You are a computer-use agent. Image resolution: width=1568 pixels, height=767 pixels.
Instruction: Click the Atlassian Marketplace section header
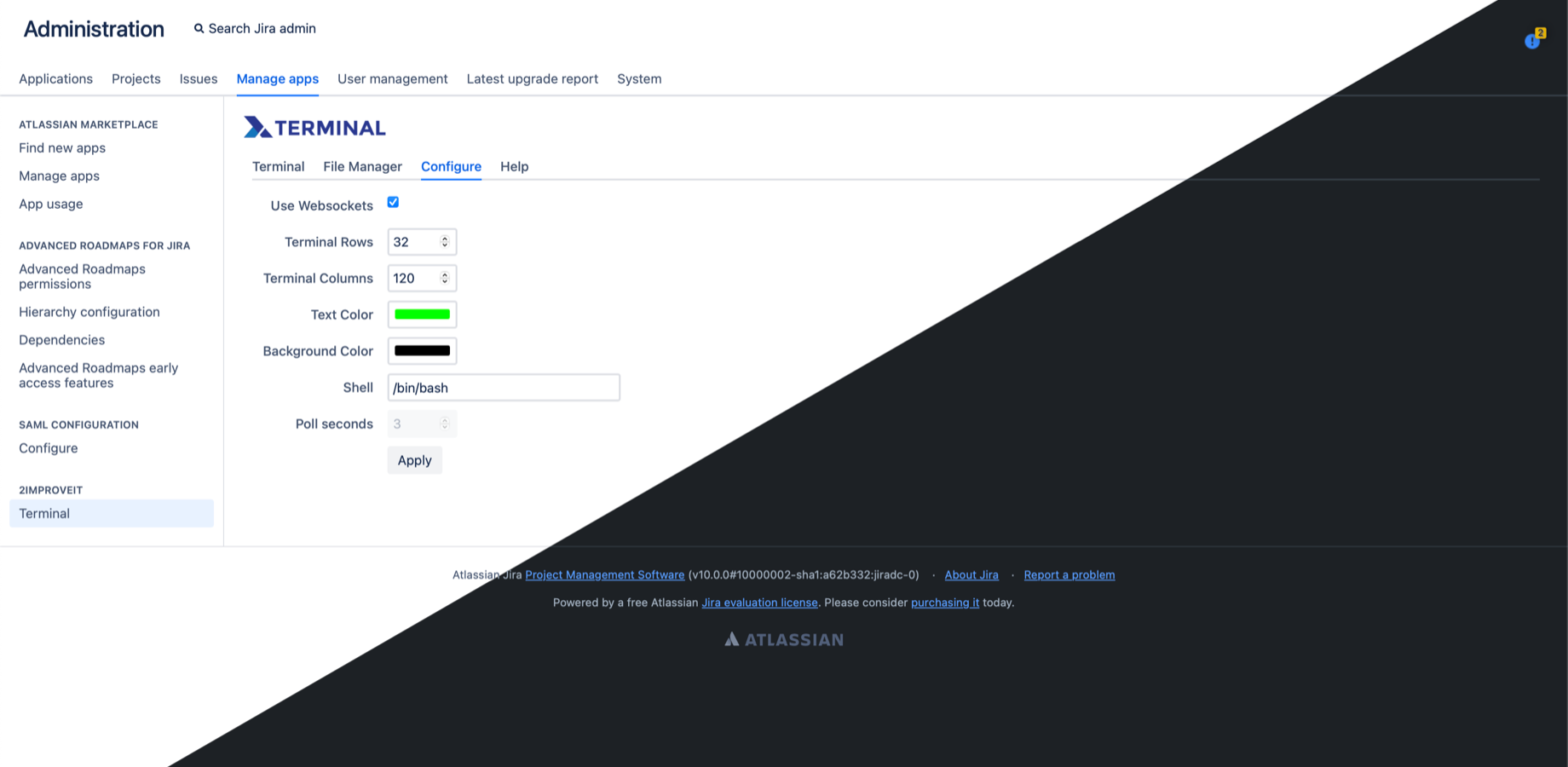[x=89, y=124]
